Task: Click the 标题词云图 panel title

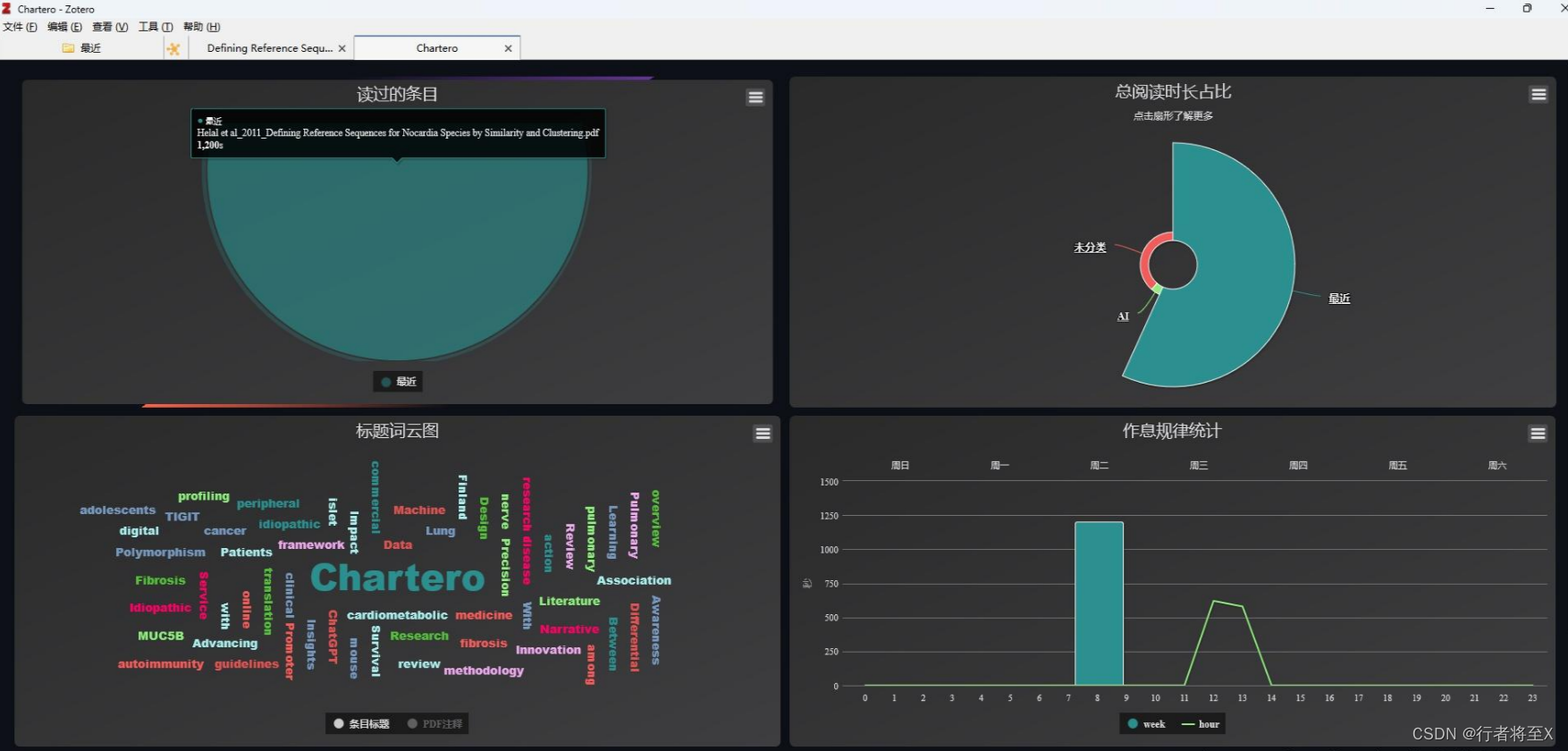Action: click(397, 431)
